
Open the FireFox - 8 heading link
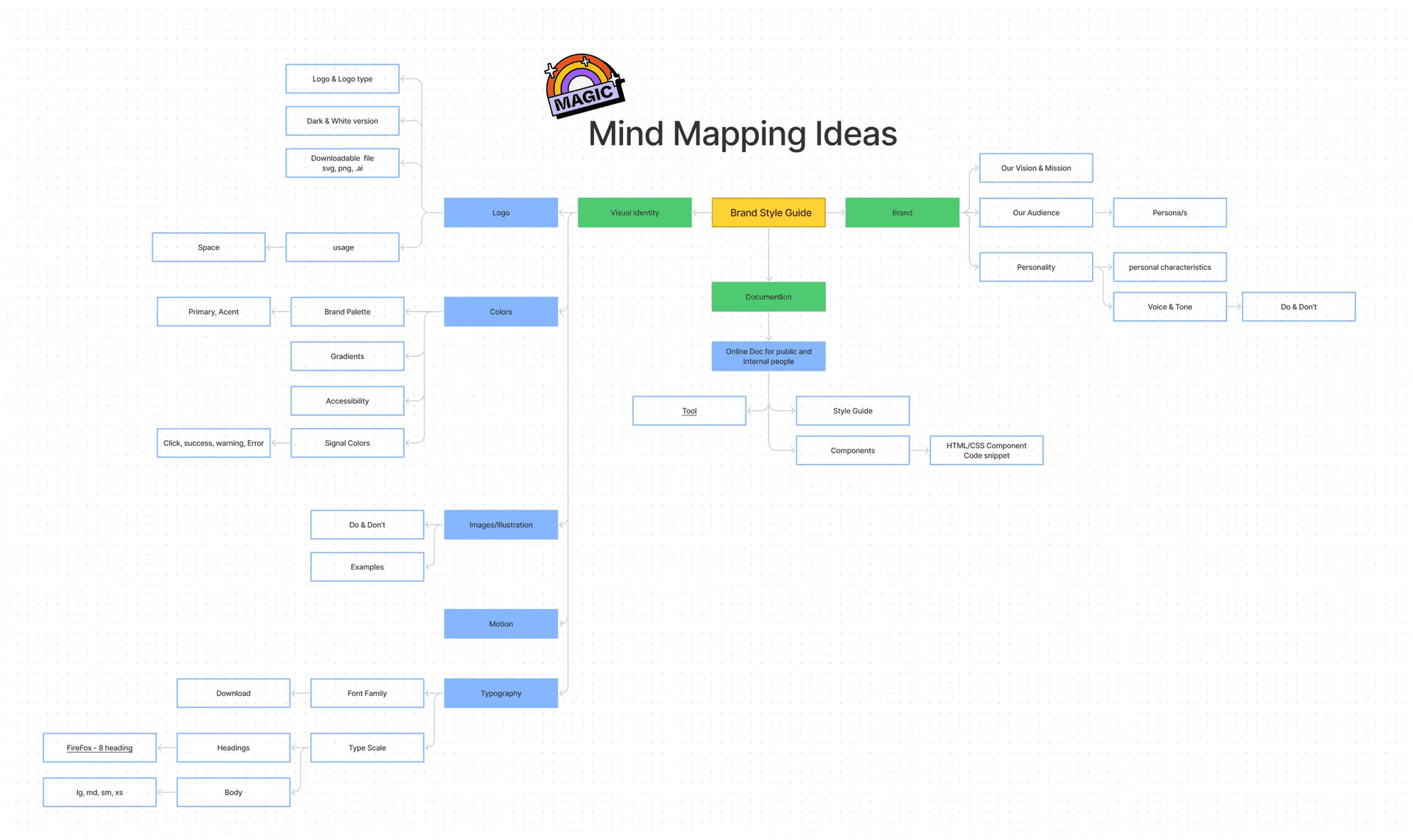[100, 748]
